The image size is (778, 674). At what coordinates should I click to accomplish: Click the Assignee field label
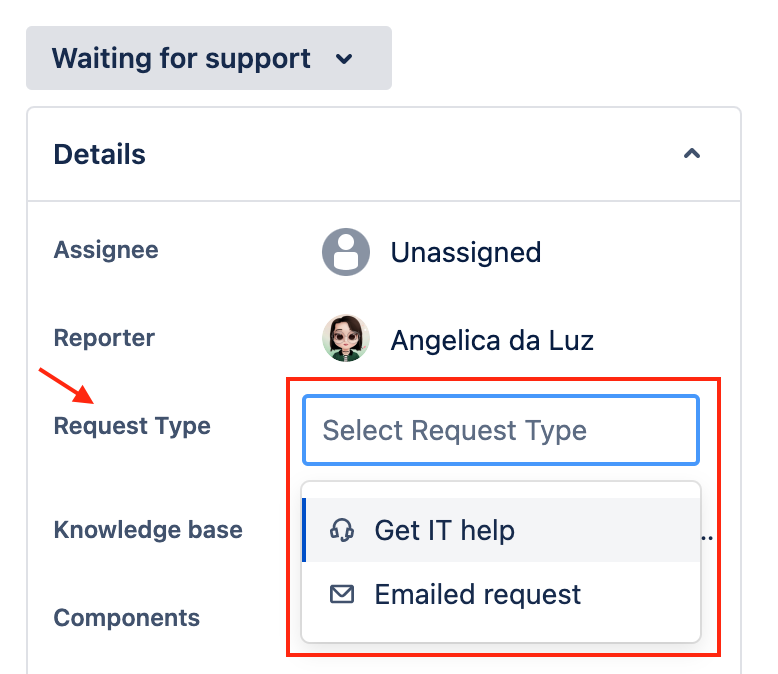106,249
